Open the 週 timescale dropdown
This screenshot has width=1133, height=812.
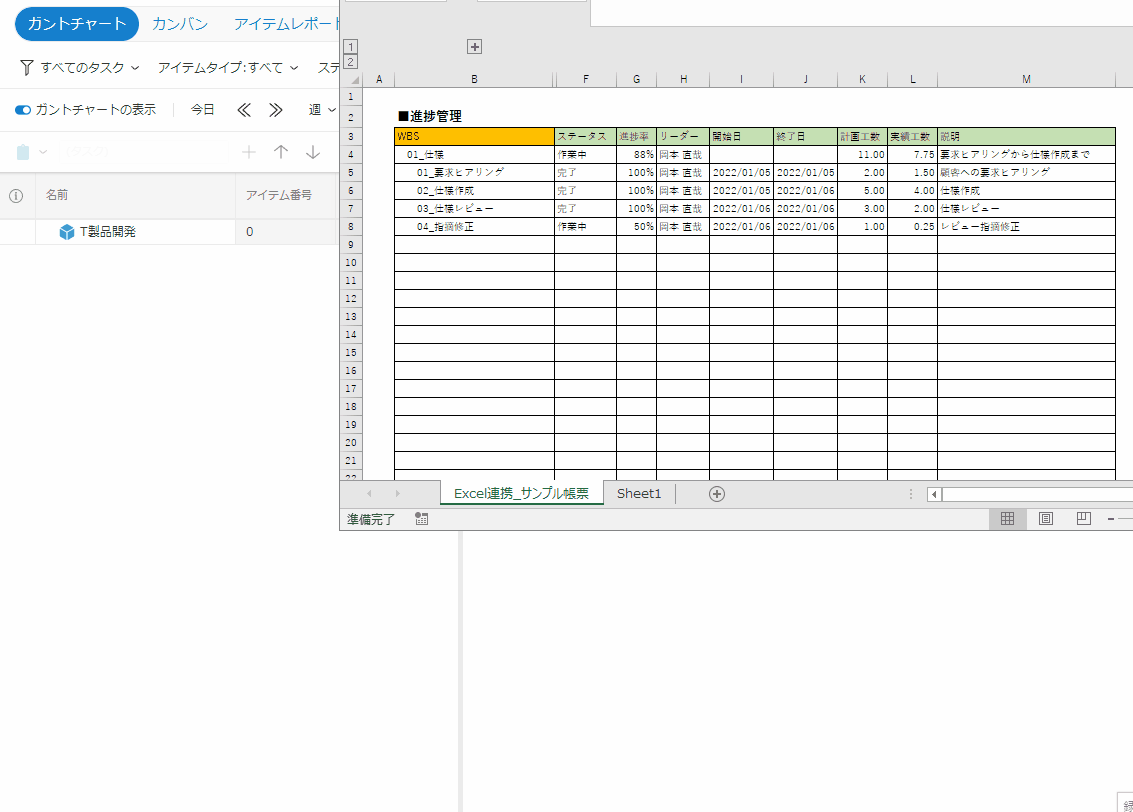pos(321,110)
